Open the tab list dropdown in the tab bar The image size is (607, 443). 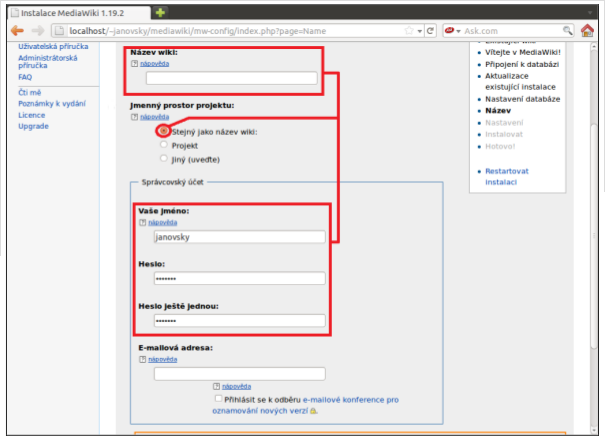[590, 12]
